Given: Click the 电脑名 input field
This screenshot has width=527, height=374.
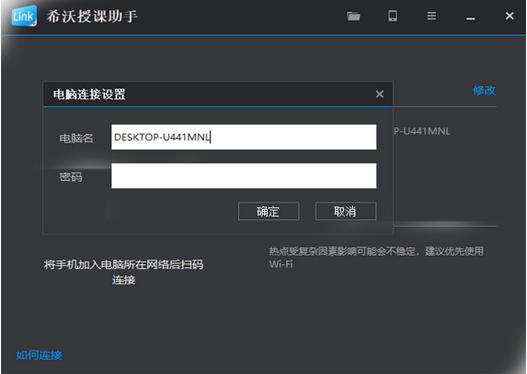Looking at the screenshot, I should click(244, 137).
